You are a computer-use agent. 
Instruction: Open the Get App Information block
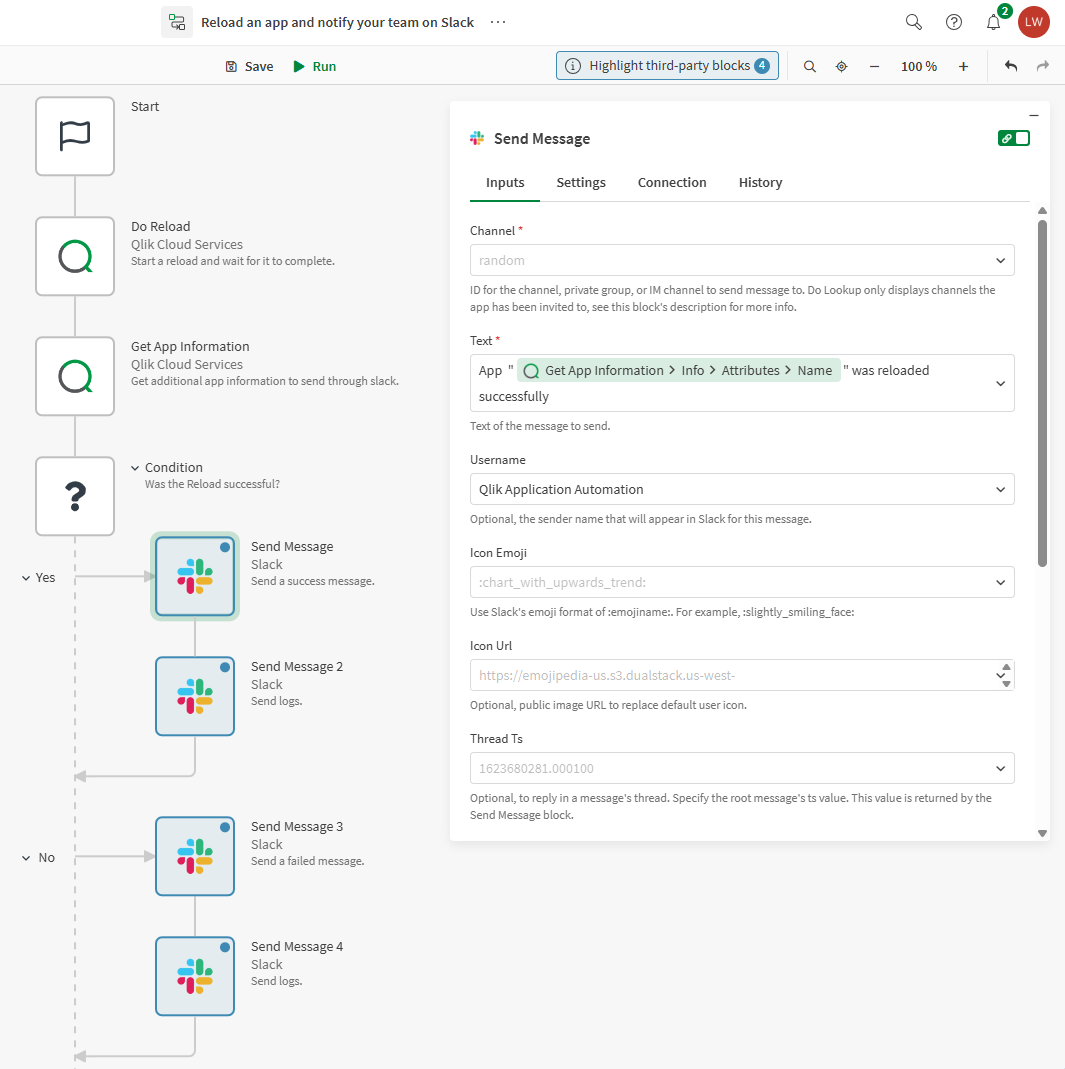point(75,376)
